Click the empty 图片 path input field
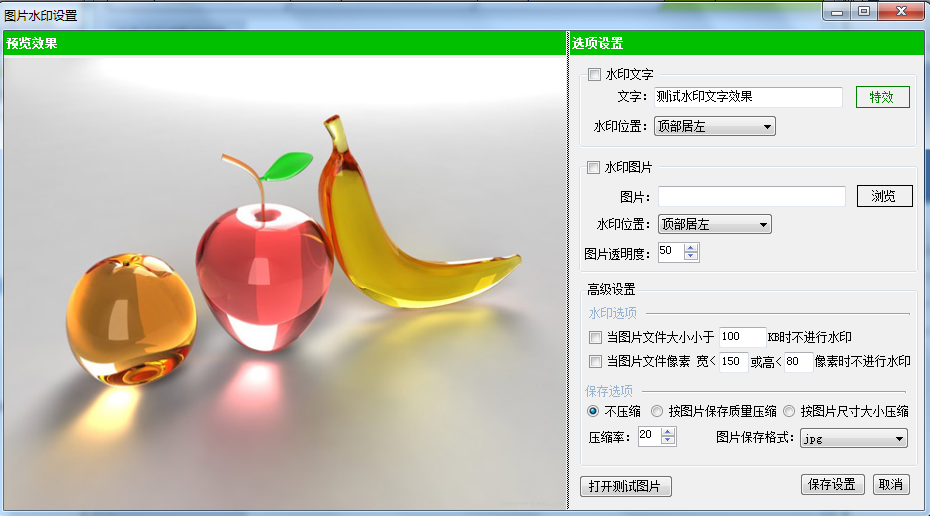 point(751,196)
